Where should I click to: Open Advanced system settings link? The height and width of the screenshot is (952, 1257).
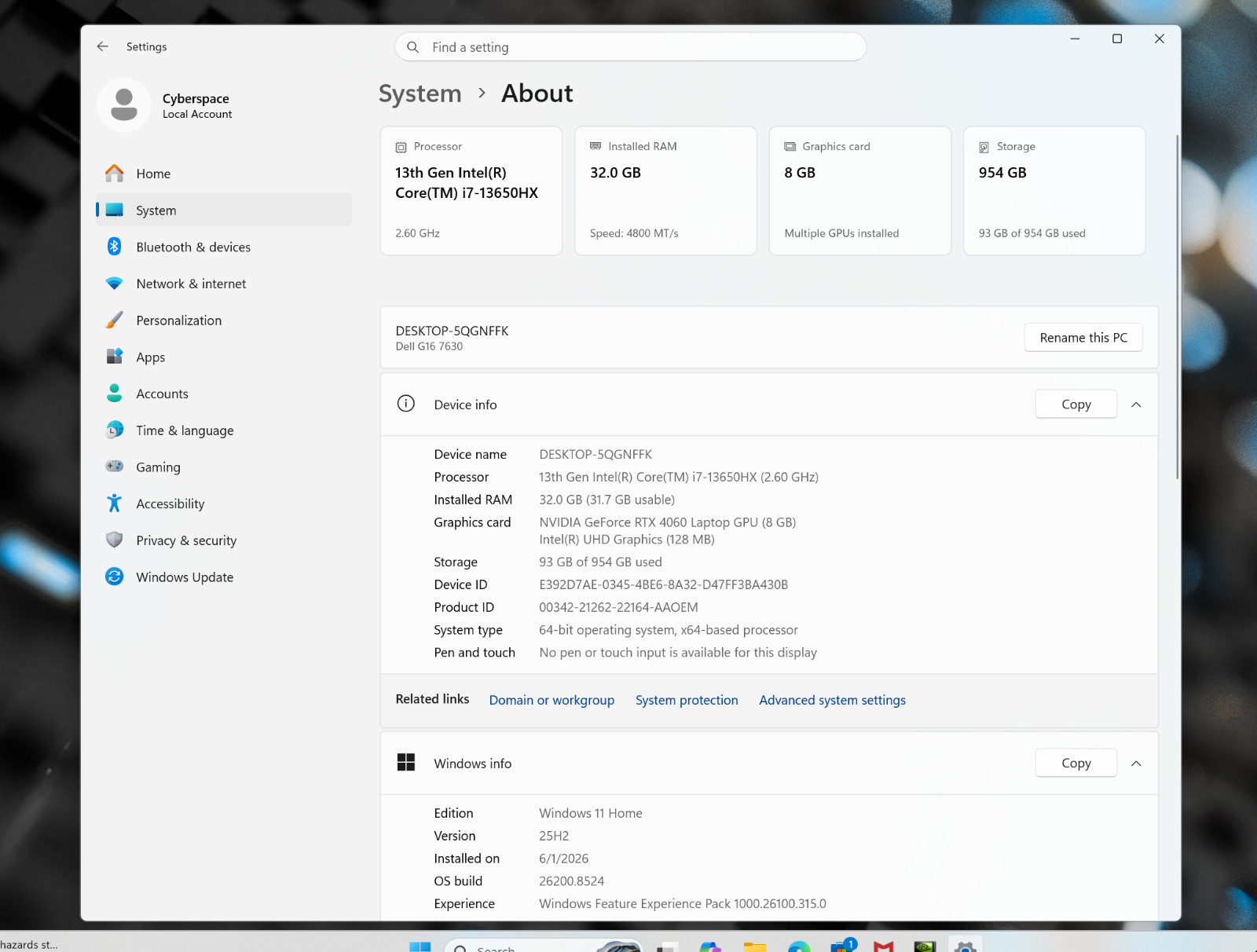(x=832, y=700)
